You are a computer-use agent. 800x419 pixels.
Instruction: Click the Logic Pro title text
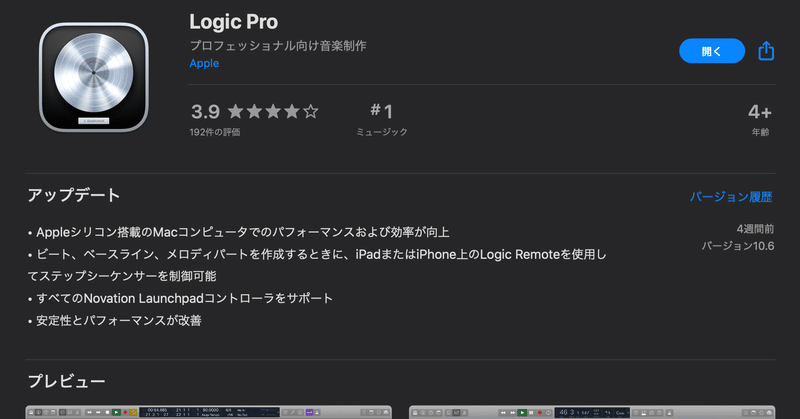click(234, 22)
